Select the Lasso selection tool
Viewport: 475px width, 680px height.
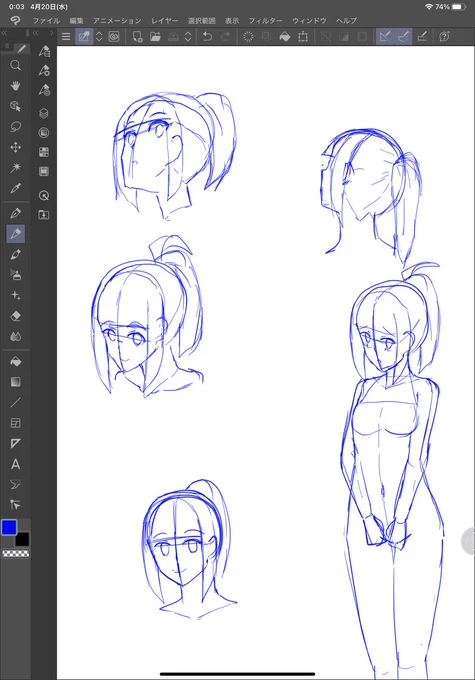click(x=15, y=127)
